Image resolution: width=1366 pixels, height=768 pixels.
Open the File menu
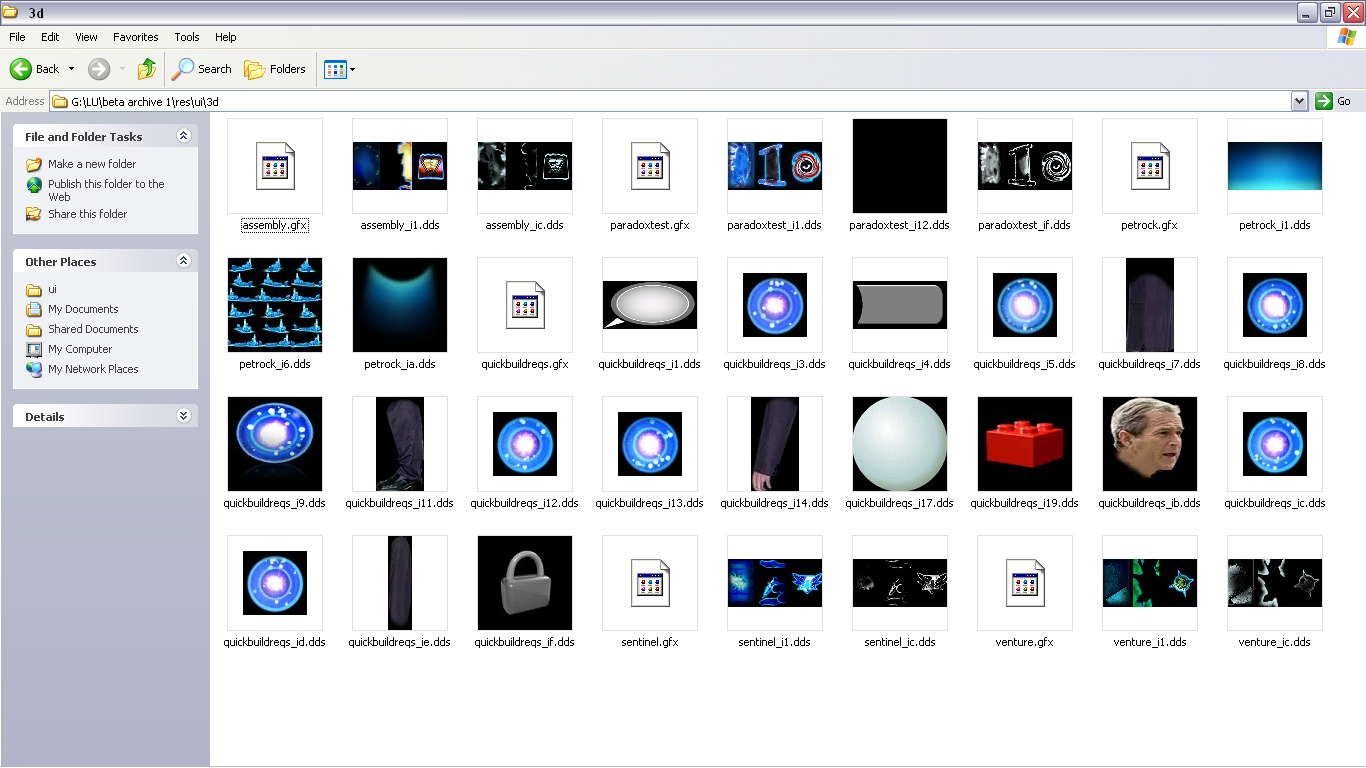point(17,37)
